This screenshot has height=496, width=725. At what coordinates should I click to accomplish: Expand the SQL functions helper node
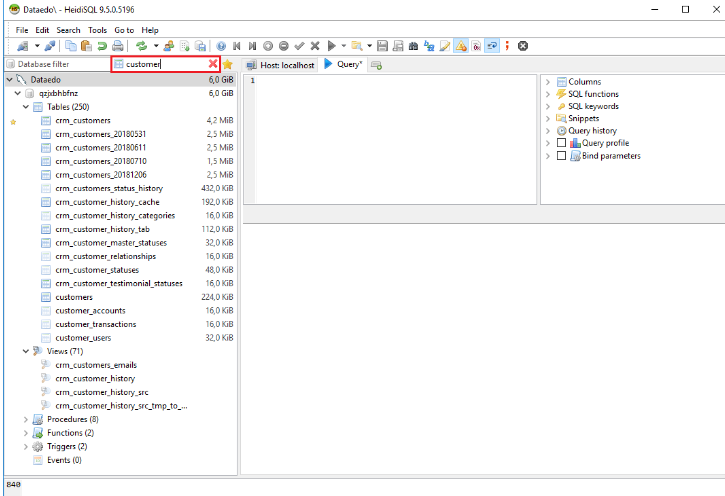[x=548, y=94]
